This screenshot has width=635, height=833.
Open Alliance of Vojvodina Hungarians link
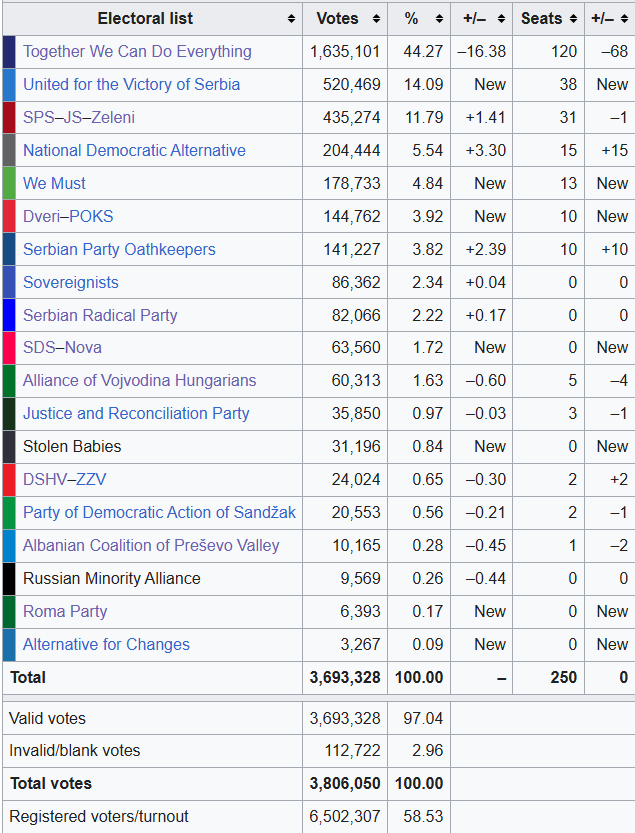tap(139, 381)
